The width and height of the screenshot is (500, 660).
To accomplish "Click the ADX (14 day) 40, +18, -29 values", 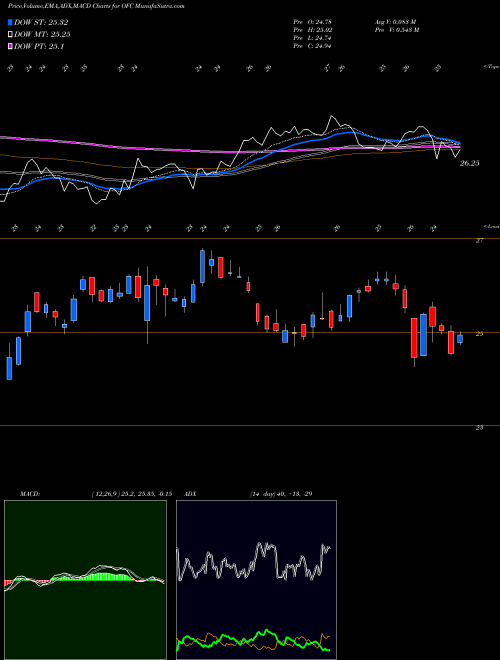I will 280,494.
